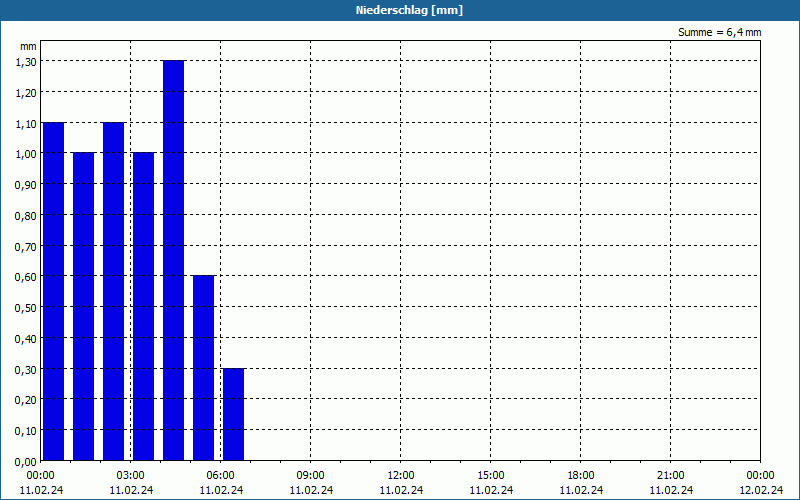Click the shortest blue bar reaching 0,30

click(234, 414)
